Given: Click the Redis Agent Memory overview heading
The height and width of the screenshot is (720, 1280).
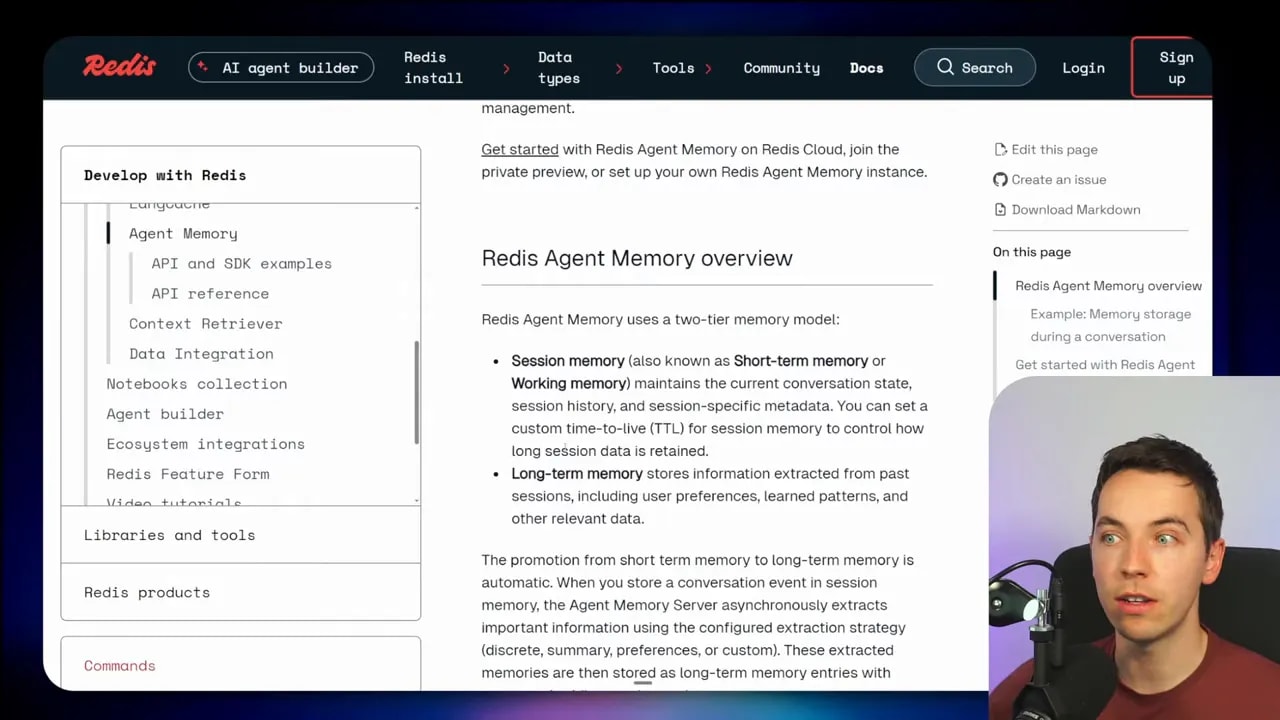Looking at the screenshot, I should (637, 258).
